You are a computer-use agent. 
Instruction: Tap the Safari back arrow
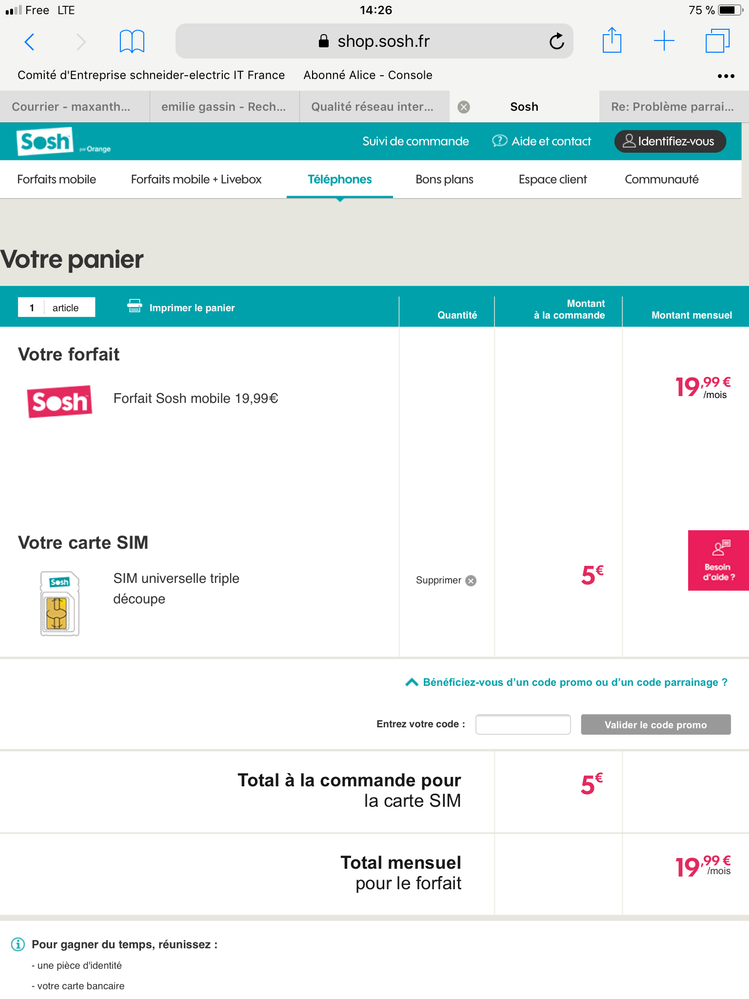(29, 42)
